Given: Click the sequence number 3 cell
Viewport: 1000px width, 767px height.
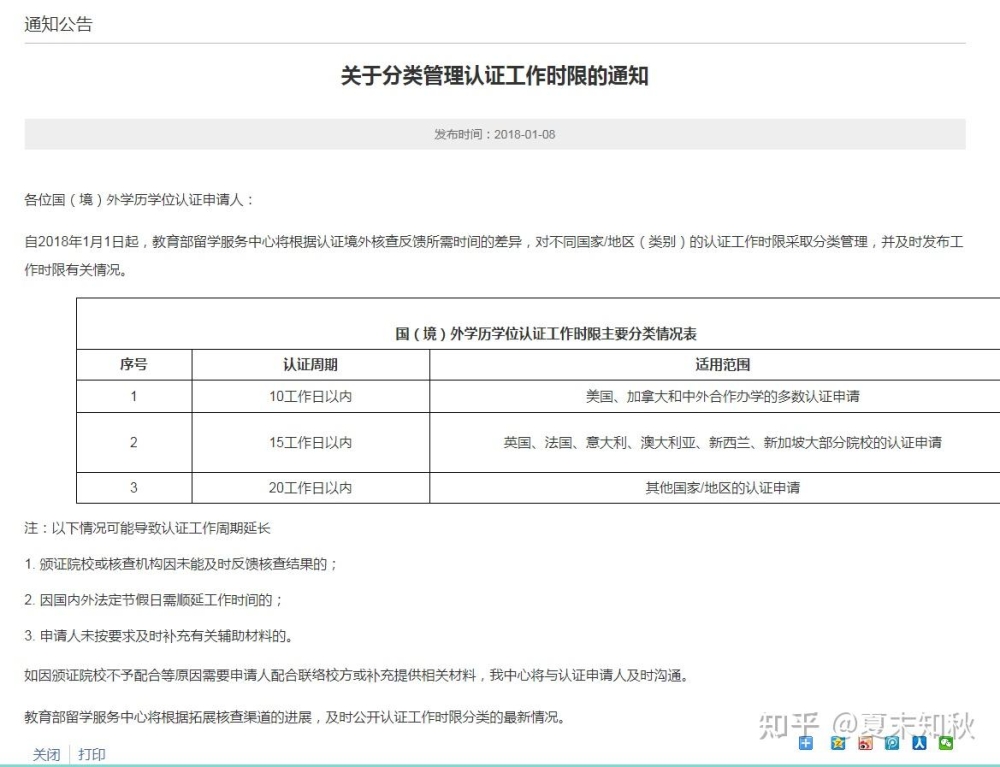Looking at the screenshot, I should (133, 488).
